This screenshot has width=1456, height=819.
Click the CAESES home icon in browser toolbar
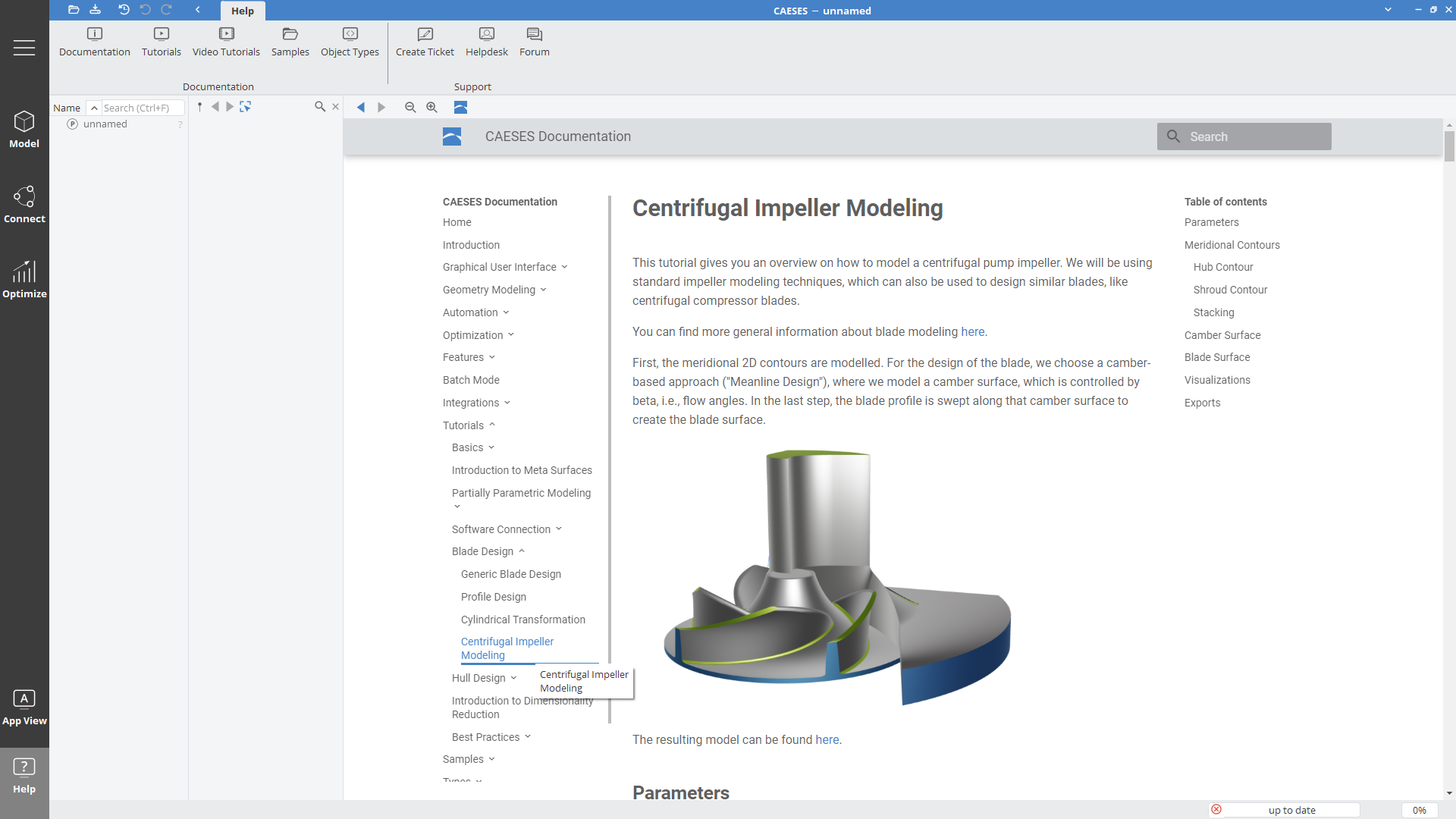pyautogui.click(x=460, y=108)
